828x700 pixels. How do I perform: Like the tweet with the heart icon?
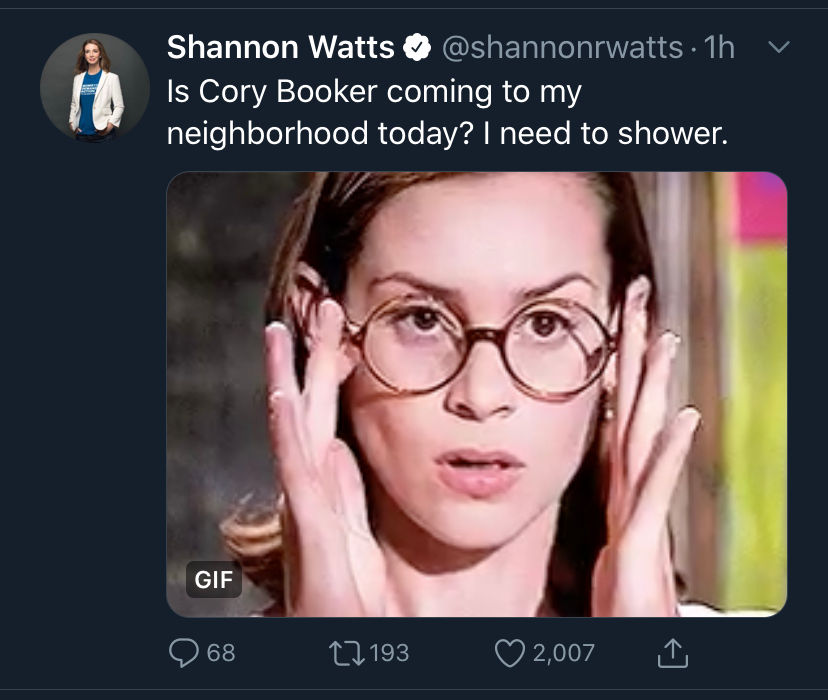(x=510, y=654)
